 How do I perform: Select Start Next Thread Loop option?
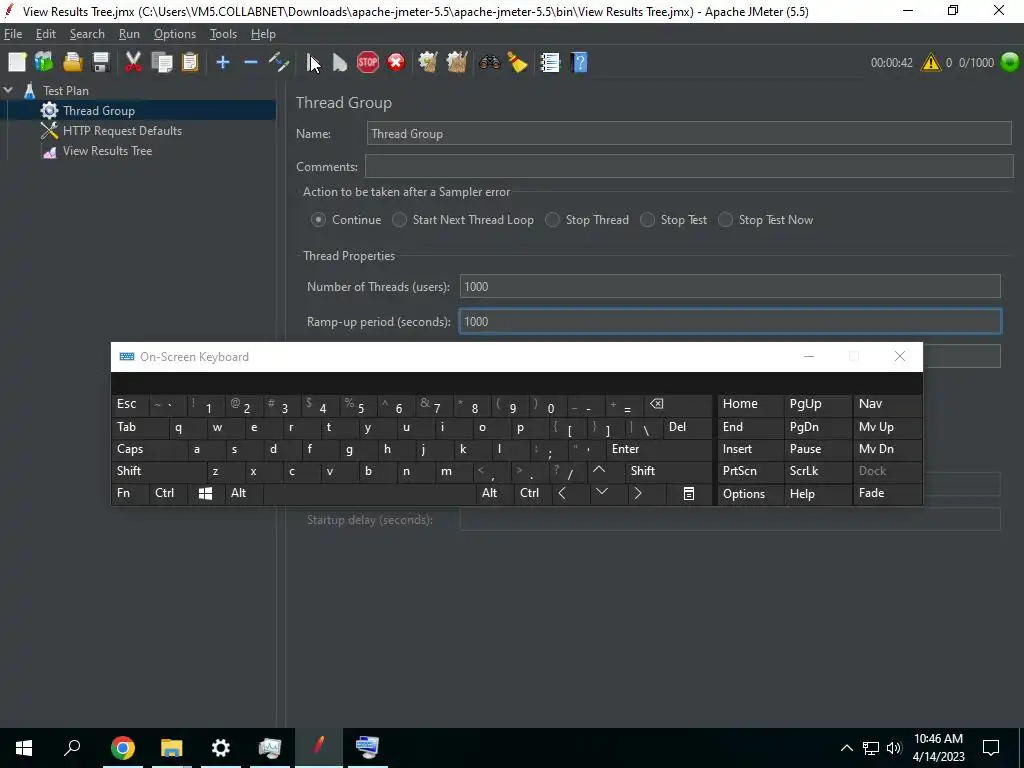399,220
